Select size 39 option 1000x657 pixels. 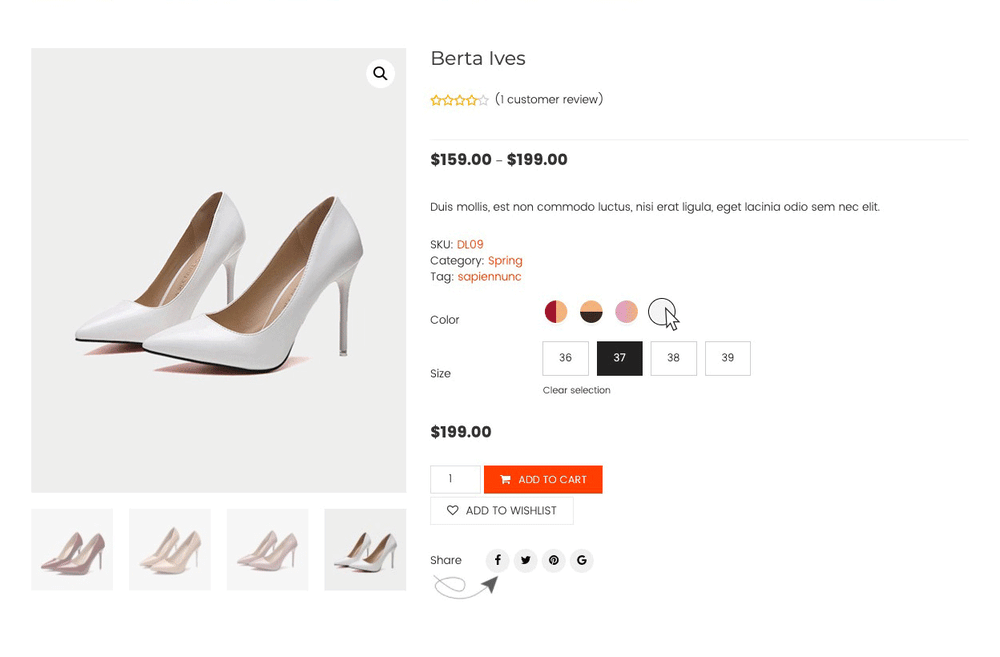tap(727, 358)
